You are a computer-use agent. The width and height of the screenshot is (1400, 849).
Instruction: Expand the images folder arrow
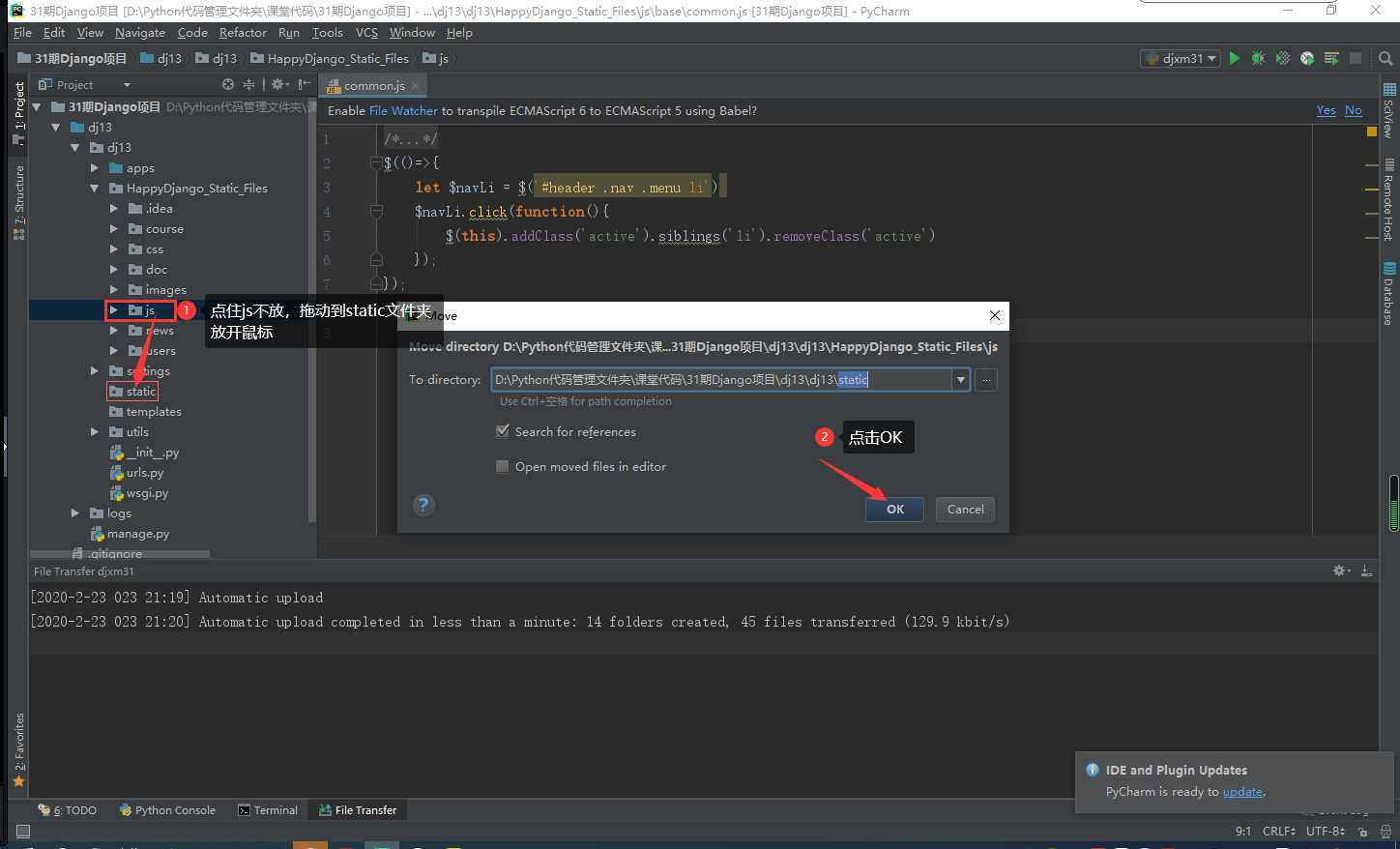(114, 289)
